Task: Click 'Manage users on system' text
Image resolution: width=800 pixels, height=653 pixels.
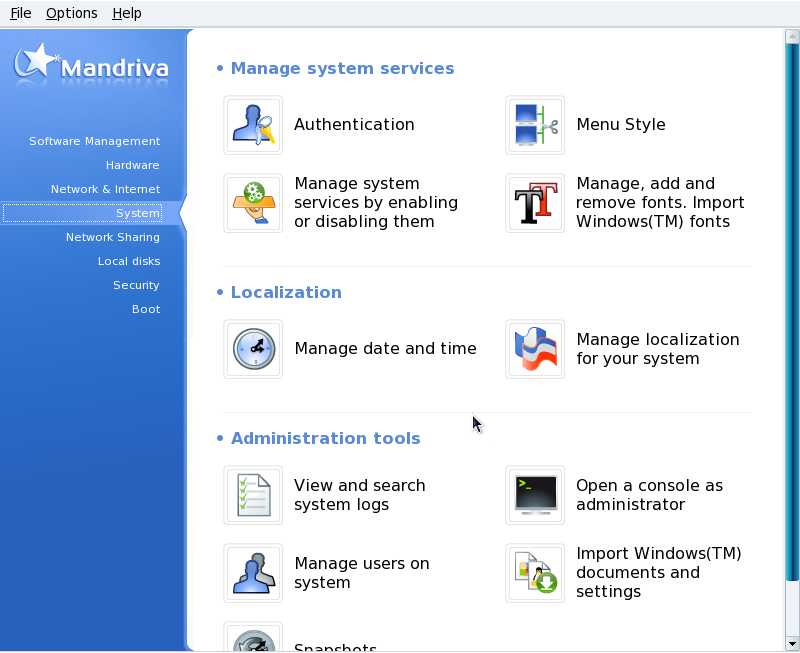Action: (x=362, y=573)
